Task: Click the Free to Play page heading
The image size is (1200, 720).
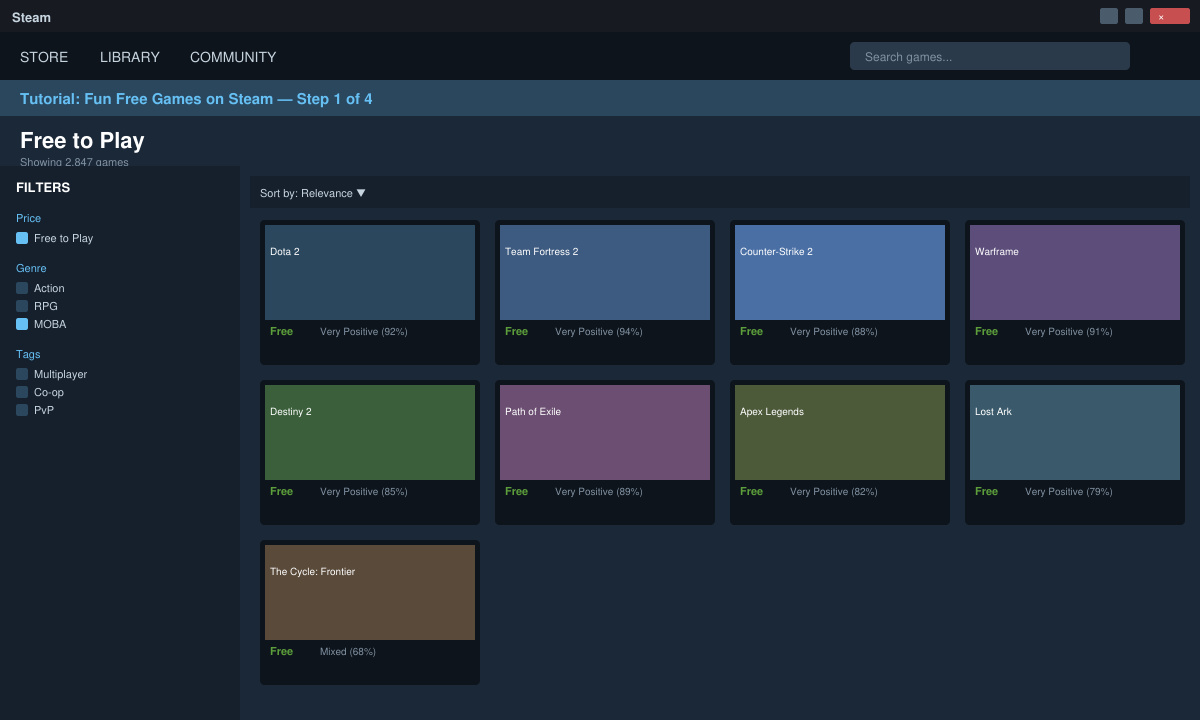Action: tap(82, 140)
